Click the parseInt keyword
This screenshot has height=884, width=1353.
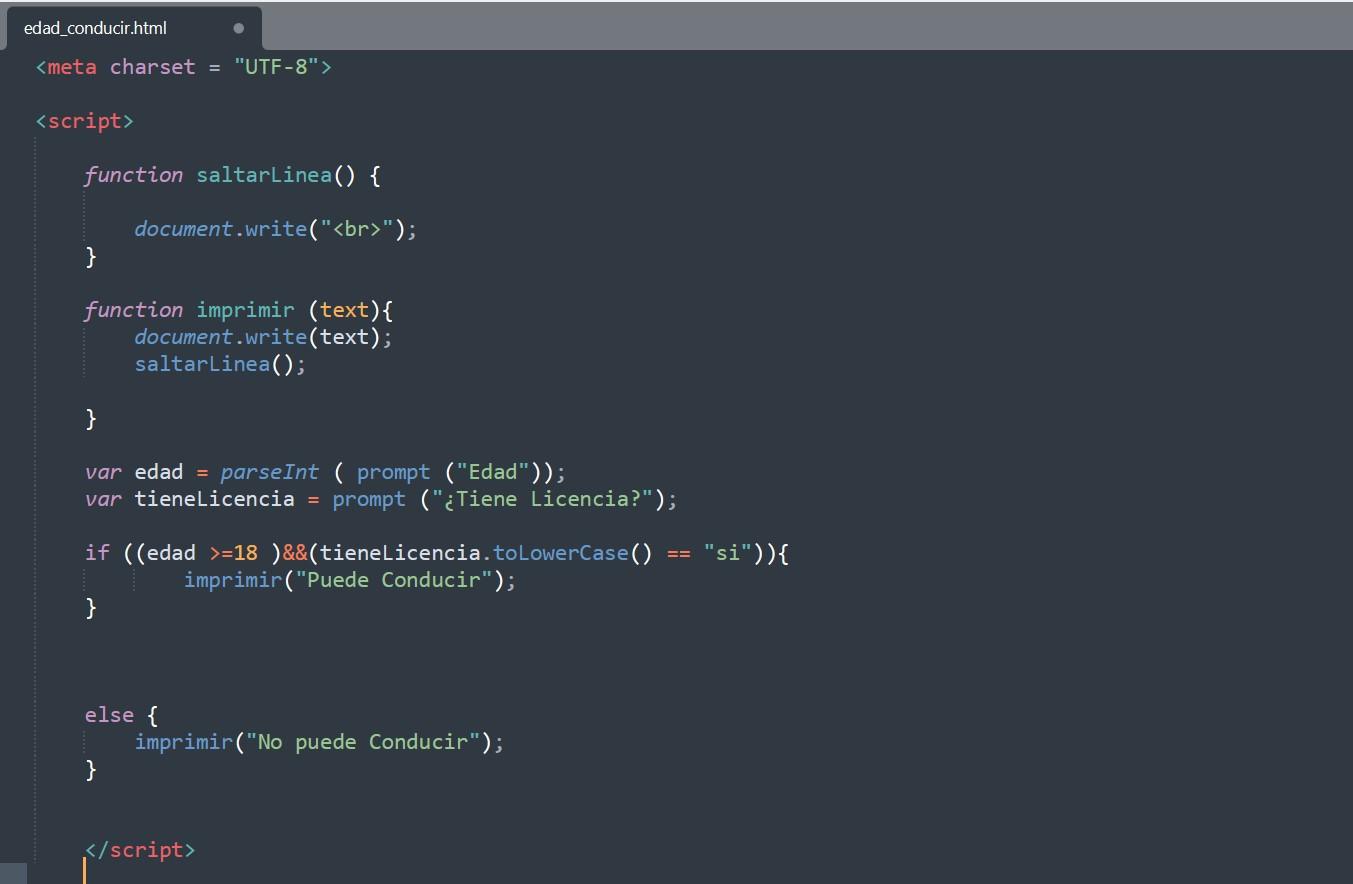[270, 472]
